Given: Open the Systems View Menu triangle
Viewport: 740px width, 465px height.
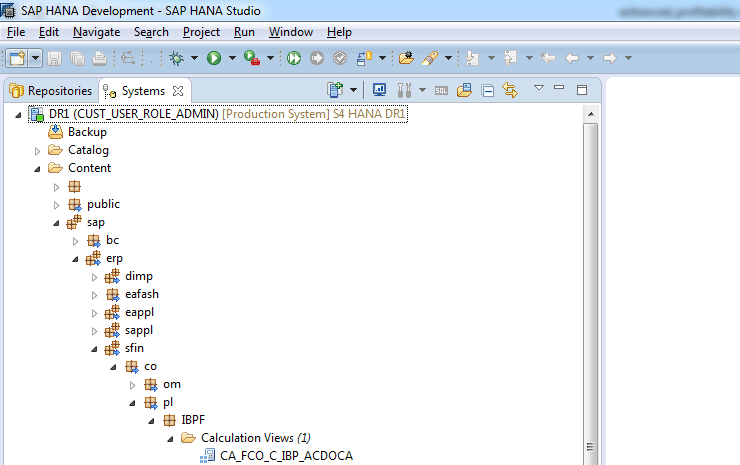Looking at the screenshot, I should (x=539, y=88).
